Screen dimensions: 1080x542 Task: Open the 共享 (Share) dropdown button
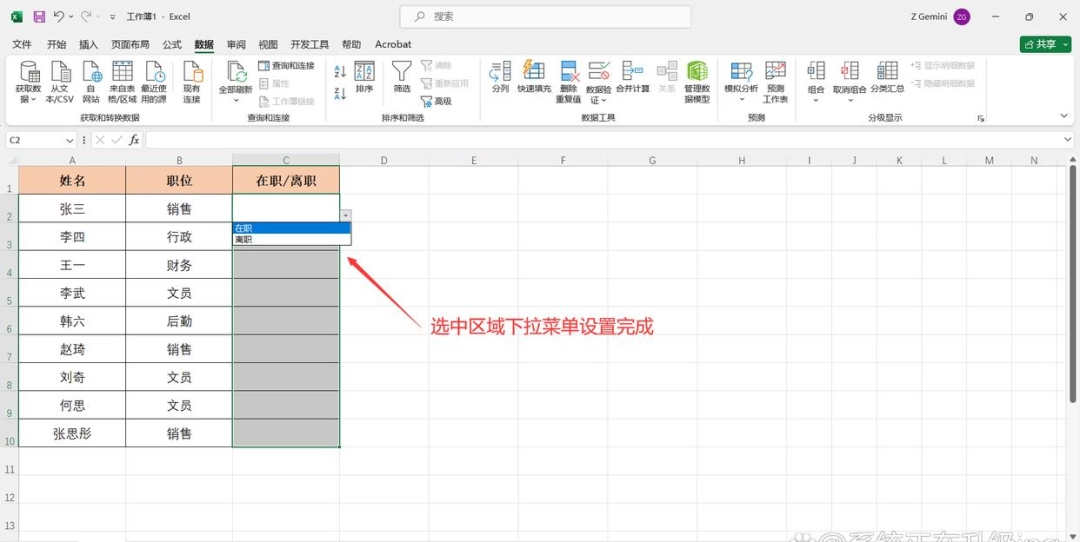1046,44
